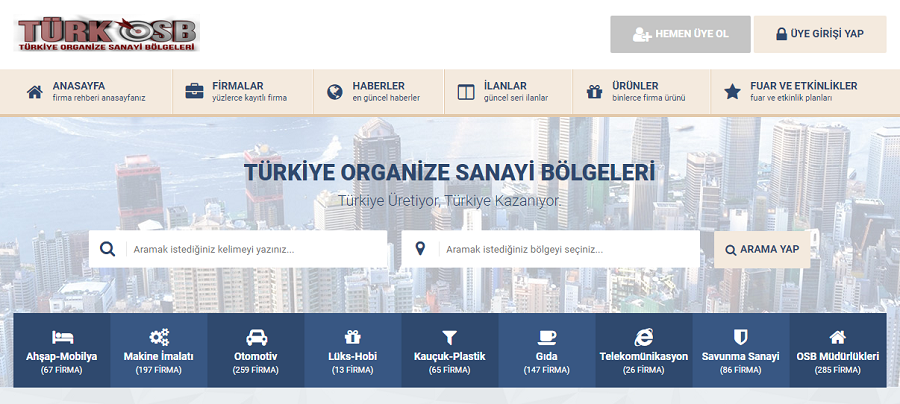The height and width of the screenshot is (404, 900).
Task: Click the home icon next to Anasayfa
Action: [x=35, y=92]
